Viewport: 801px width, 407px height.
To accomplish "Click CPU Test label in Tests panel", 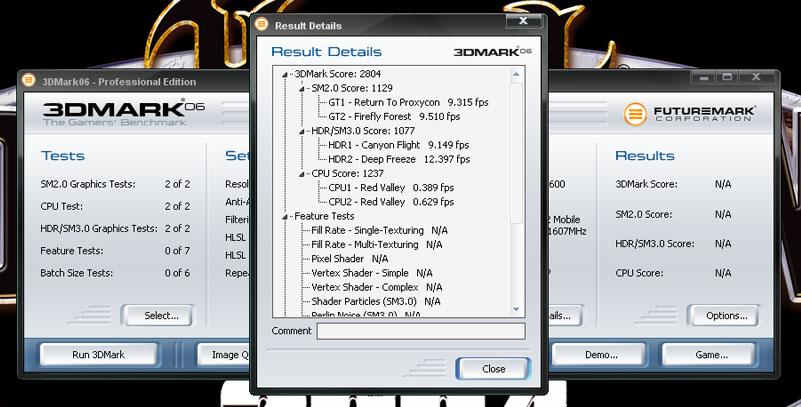I will pos(61,206).
